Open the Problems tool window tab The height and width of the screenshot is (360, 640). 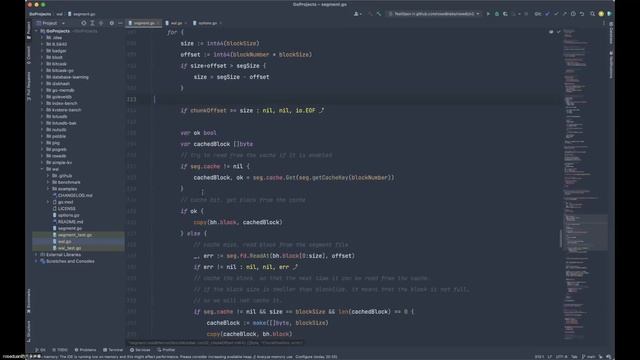coord(85,350)
